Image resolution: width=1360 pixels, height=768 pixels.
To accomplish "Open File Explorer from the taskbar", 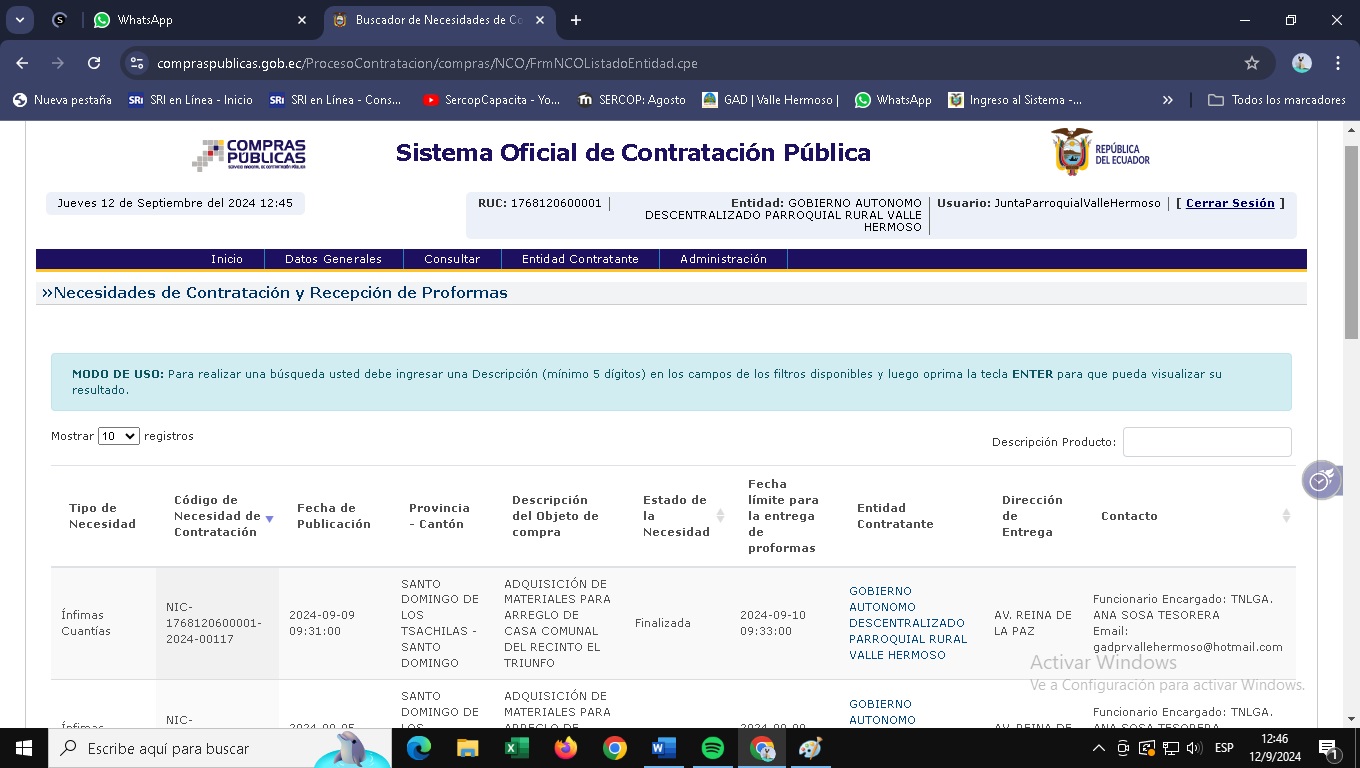I will tap(468, 748).
